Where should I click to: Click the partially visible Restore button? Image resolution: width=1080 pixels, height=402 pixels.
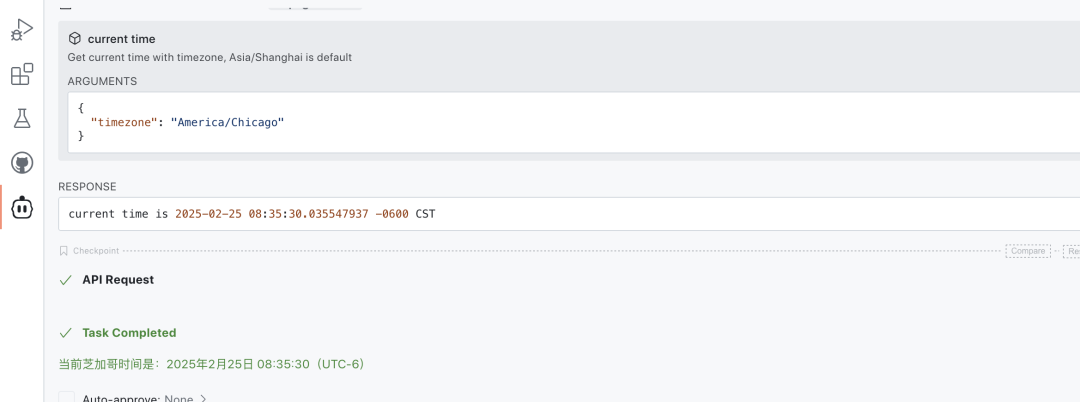(1071, 251)
